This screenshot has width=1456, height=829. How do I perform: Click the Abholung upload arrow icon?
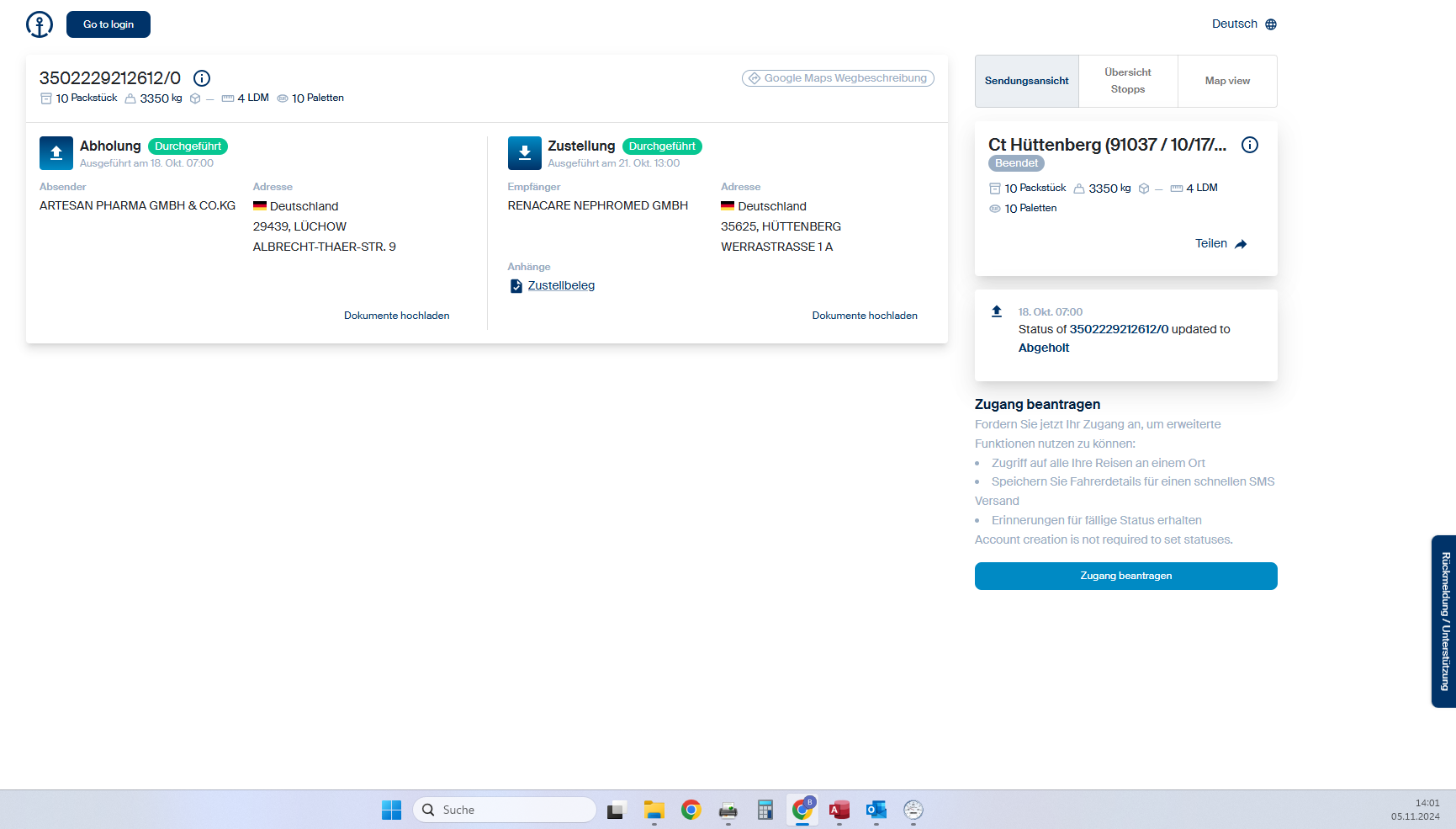(x=56, y=153)
